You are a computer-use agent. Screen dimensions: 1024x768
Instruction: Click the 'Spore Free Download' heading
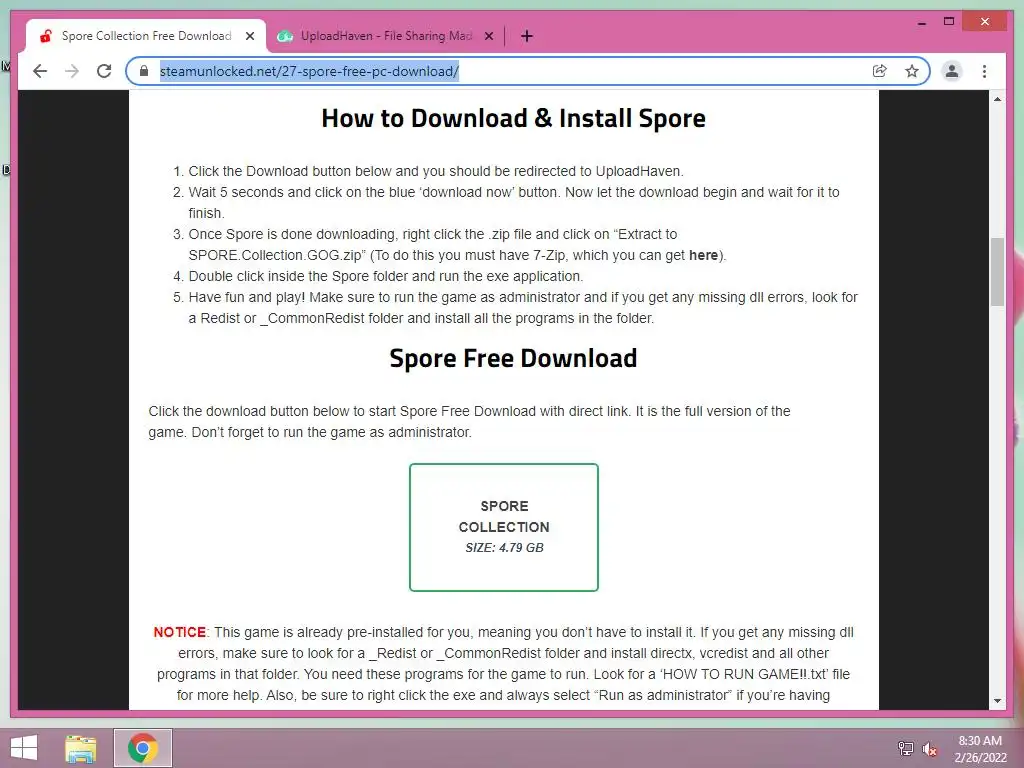(513, 359)
